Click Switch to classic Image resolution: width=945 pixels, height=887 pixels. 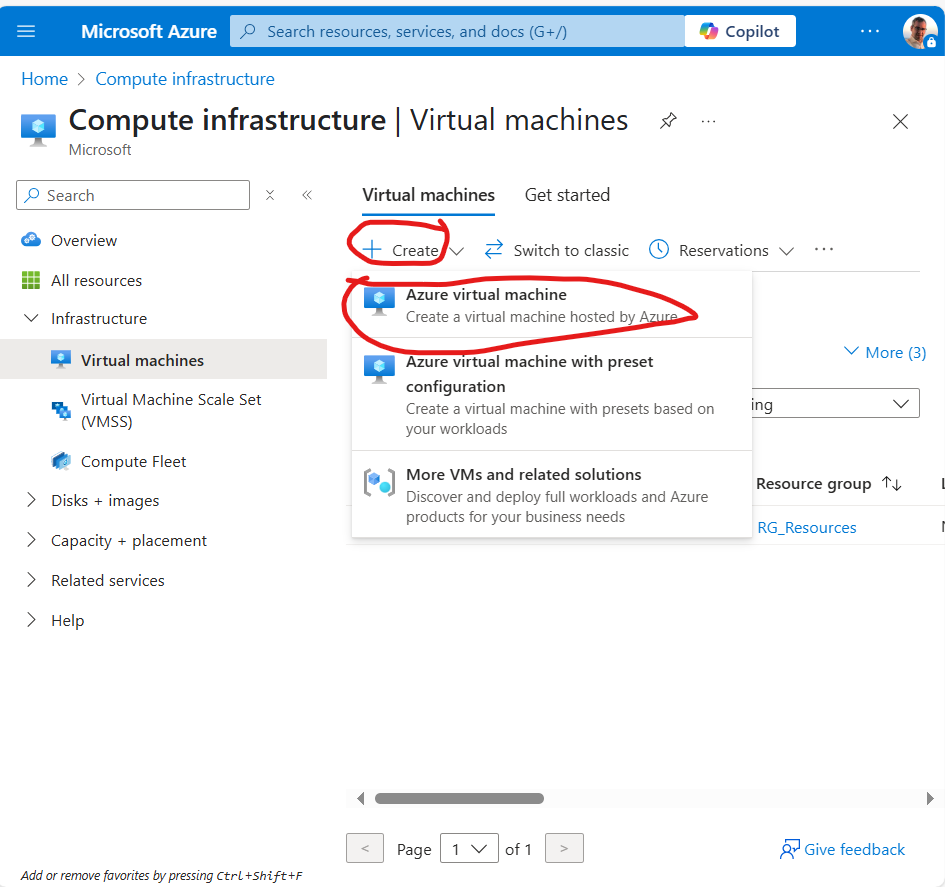coord(557,250)
